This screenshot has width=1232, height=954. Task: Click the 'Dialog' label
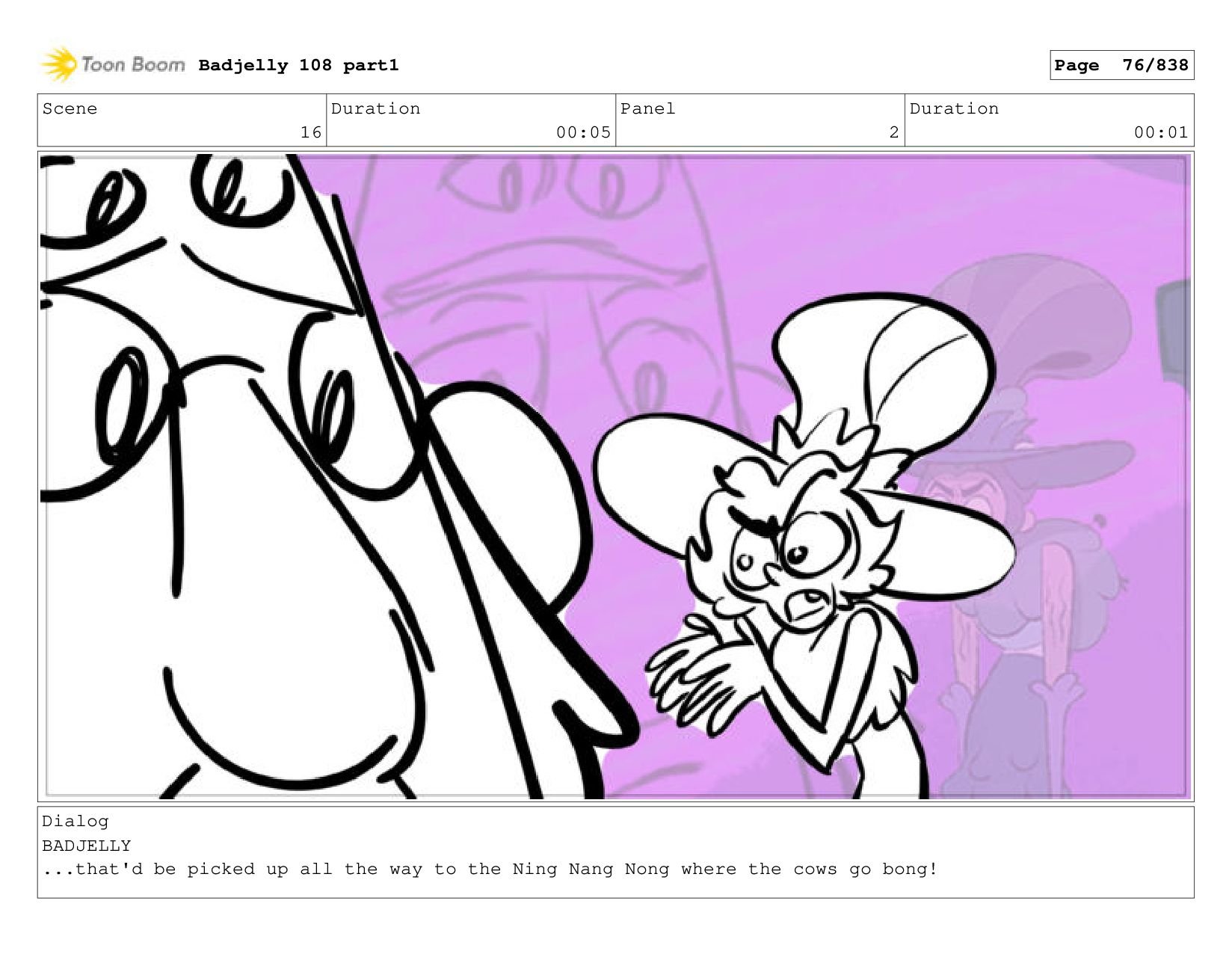pos(76,821)
